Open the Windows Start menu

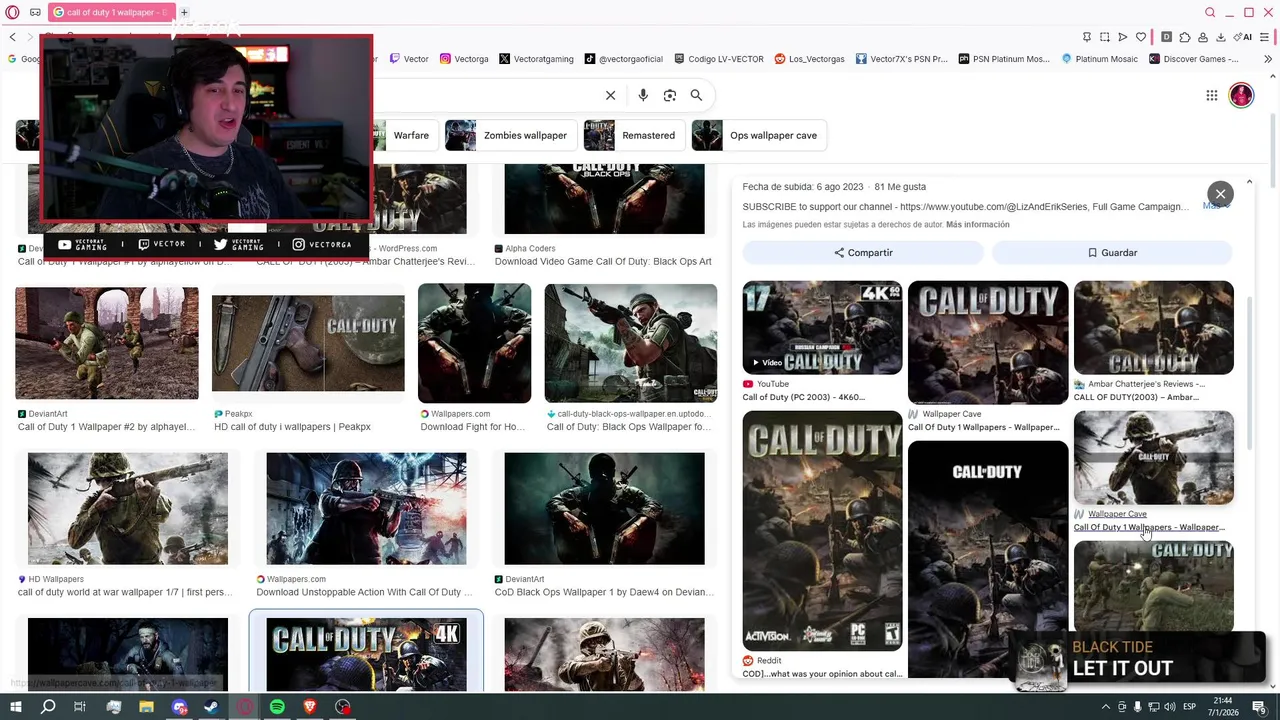coord(16,707)
